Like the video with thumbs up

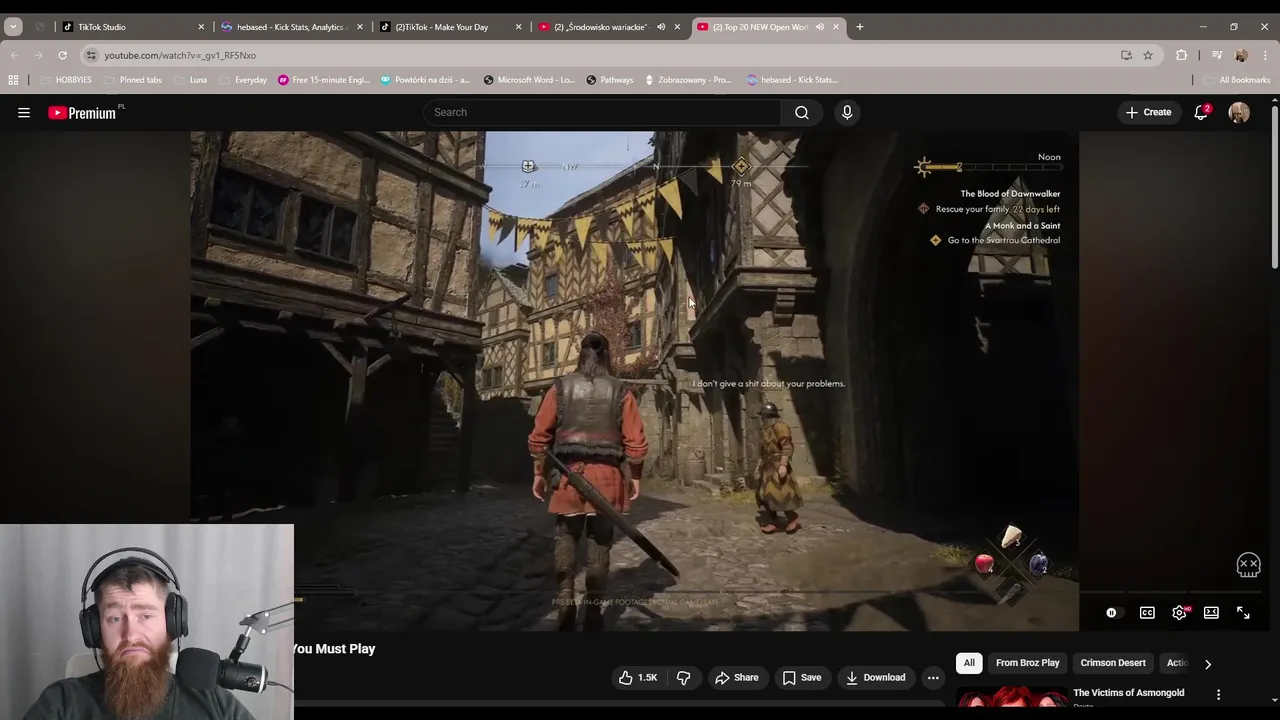(x=637, y=677)
